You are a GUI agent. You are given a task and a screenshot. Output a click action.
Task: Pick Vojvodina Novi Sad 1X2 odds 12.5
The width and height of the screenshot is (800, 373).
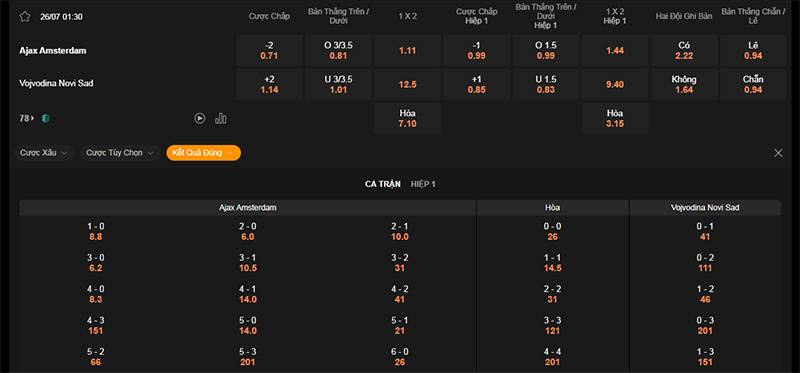407,84
